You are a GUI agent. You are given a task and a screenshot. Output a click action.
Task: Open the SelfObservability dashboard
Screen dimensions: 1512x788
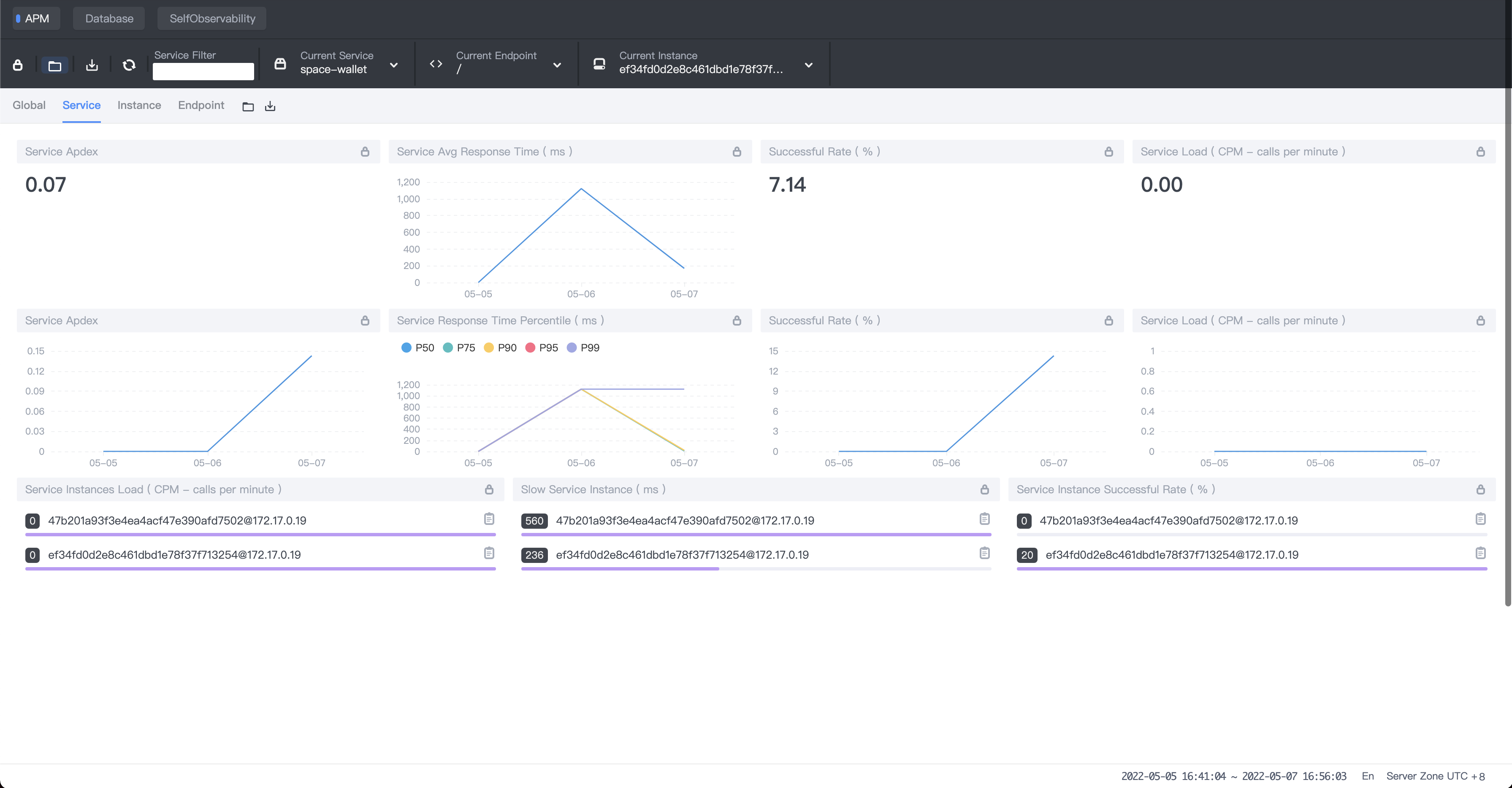212,18
